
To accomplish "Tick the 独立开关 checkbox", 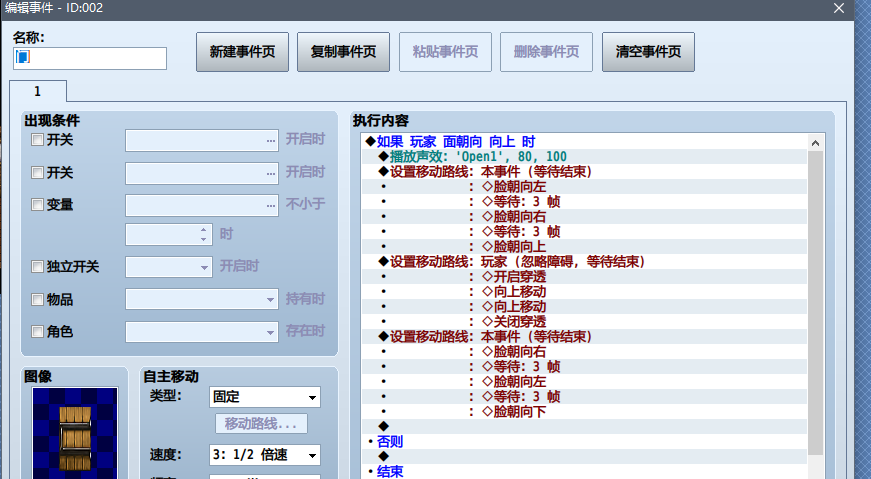I will point(37,267).
